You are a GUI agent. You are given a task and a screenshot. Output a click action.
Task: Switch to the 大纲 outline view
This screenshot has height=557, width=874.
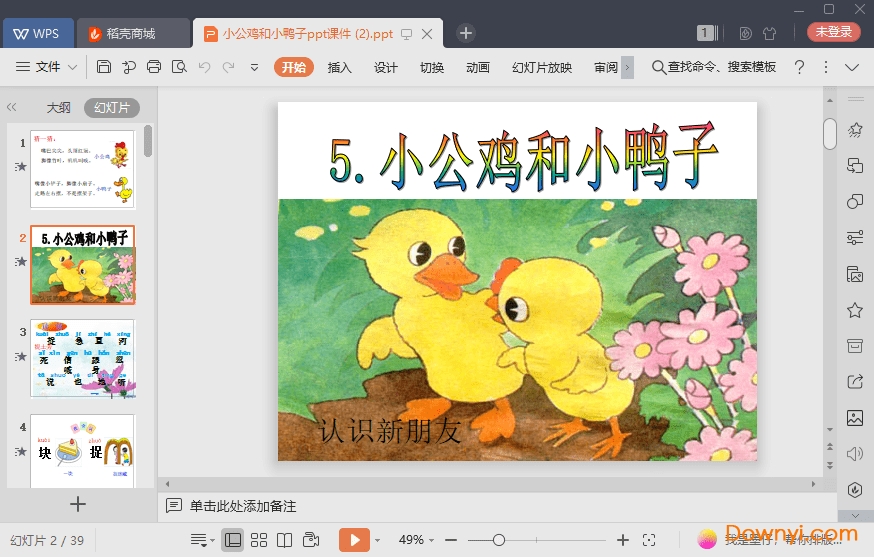point(59,107)
